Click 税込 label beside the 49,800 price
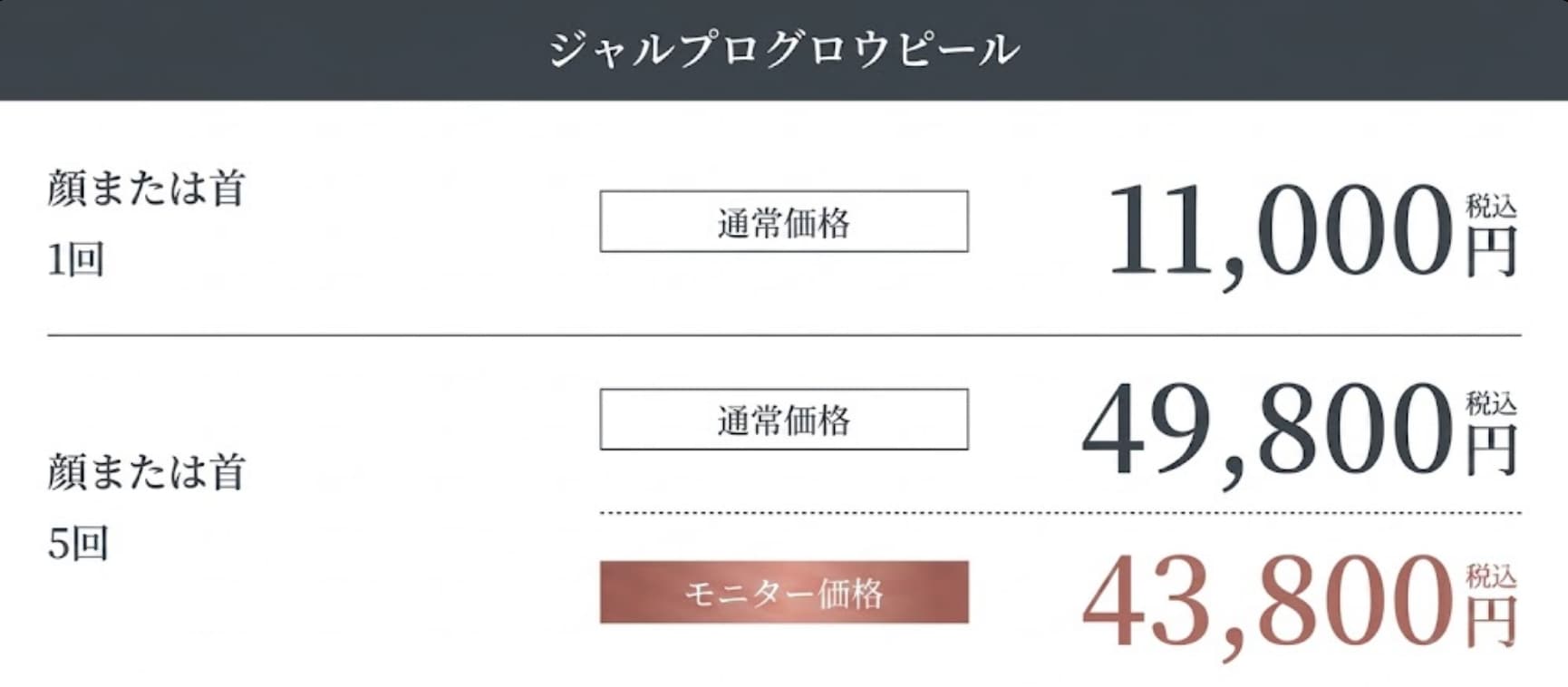The image size is (1568, 687). click(1491, 402)
